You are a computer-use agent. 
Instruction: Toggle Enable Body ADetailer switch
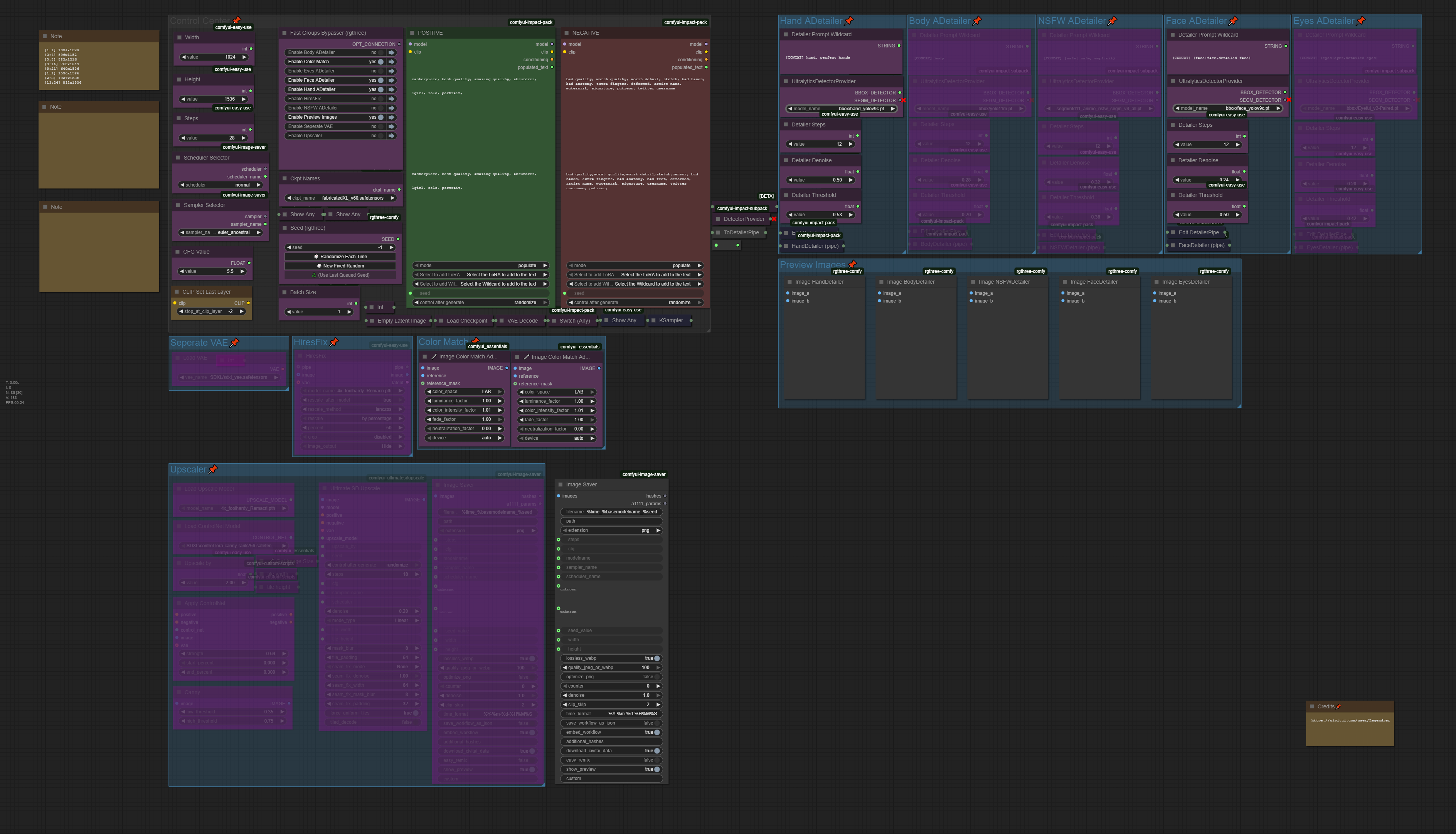(x=380, y=53)
